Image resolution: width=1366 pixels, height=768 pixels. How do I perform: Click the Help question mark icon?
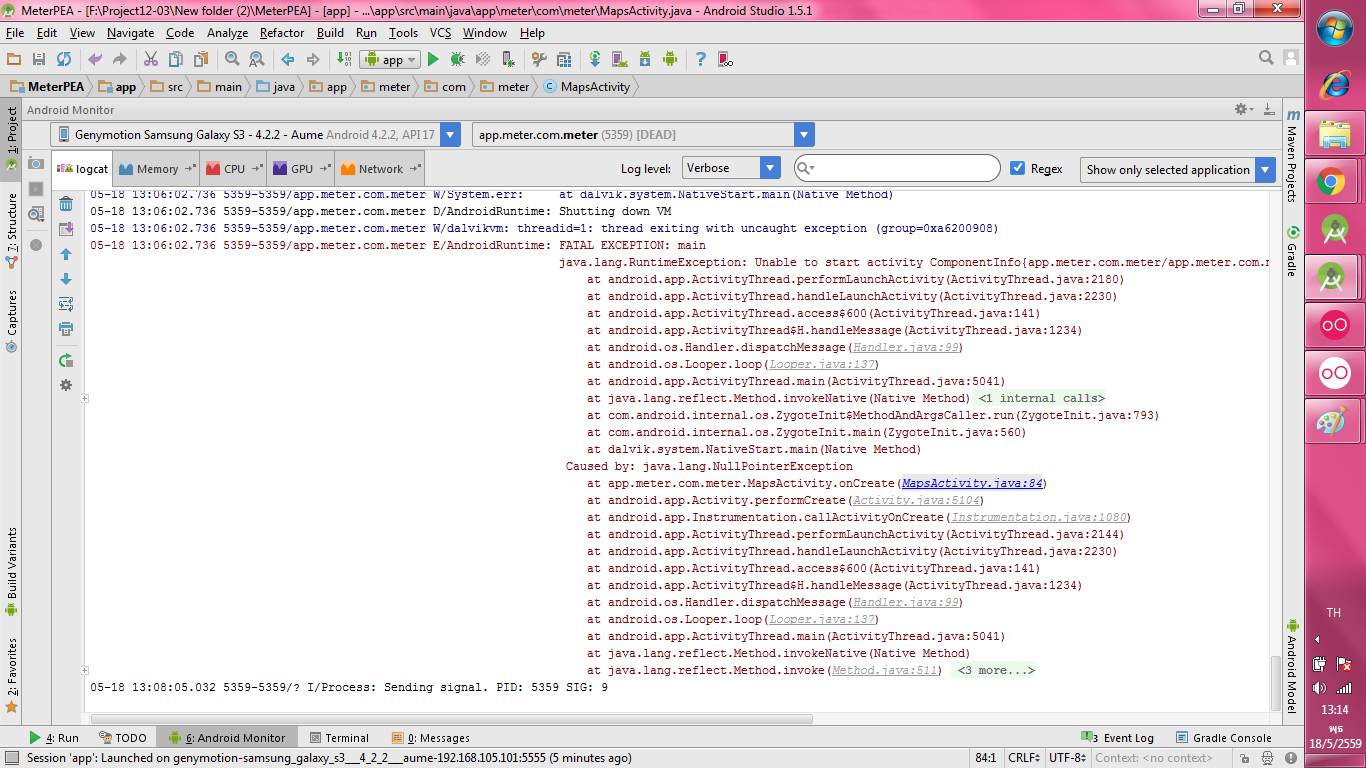pyautogui.click(x=701, y=60)
